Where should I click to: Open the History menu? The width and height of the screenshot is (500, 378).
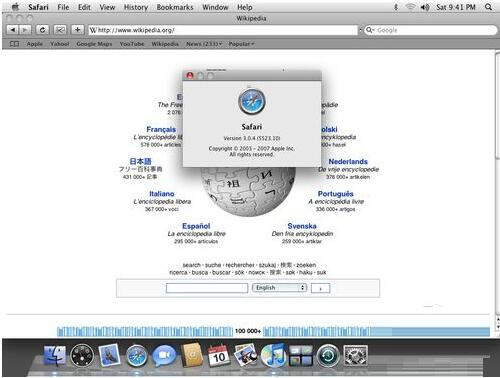[136, 7]
